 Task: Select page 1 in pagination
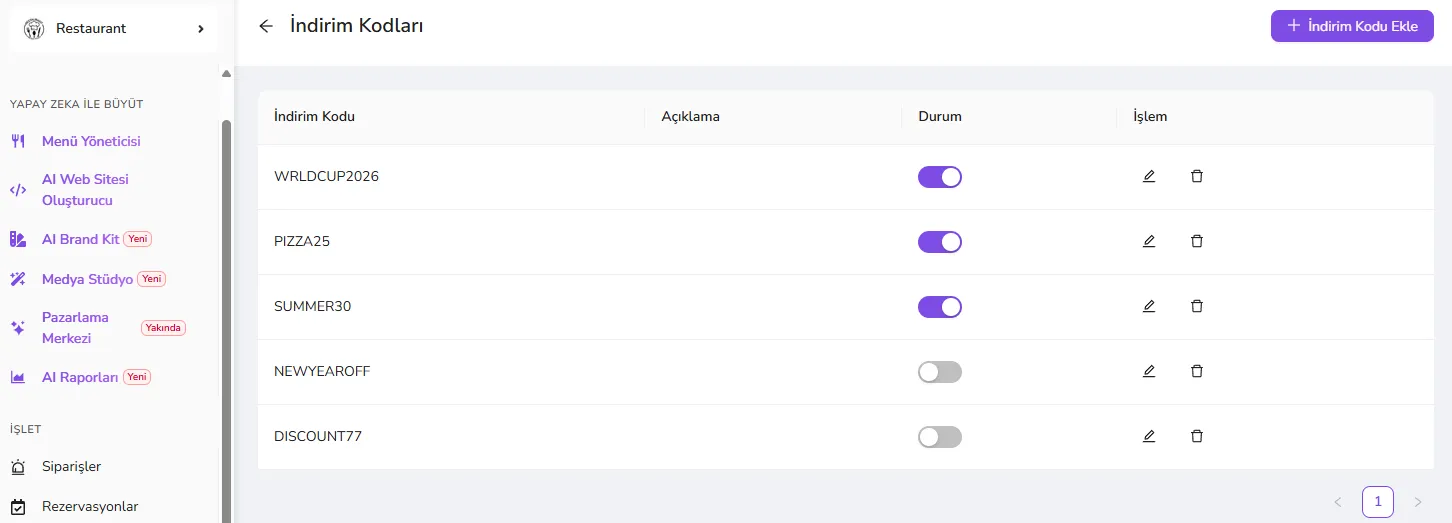pos(1378,502)
